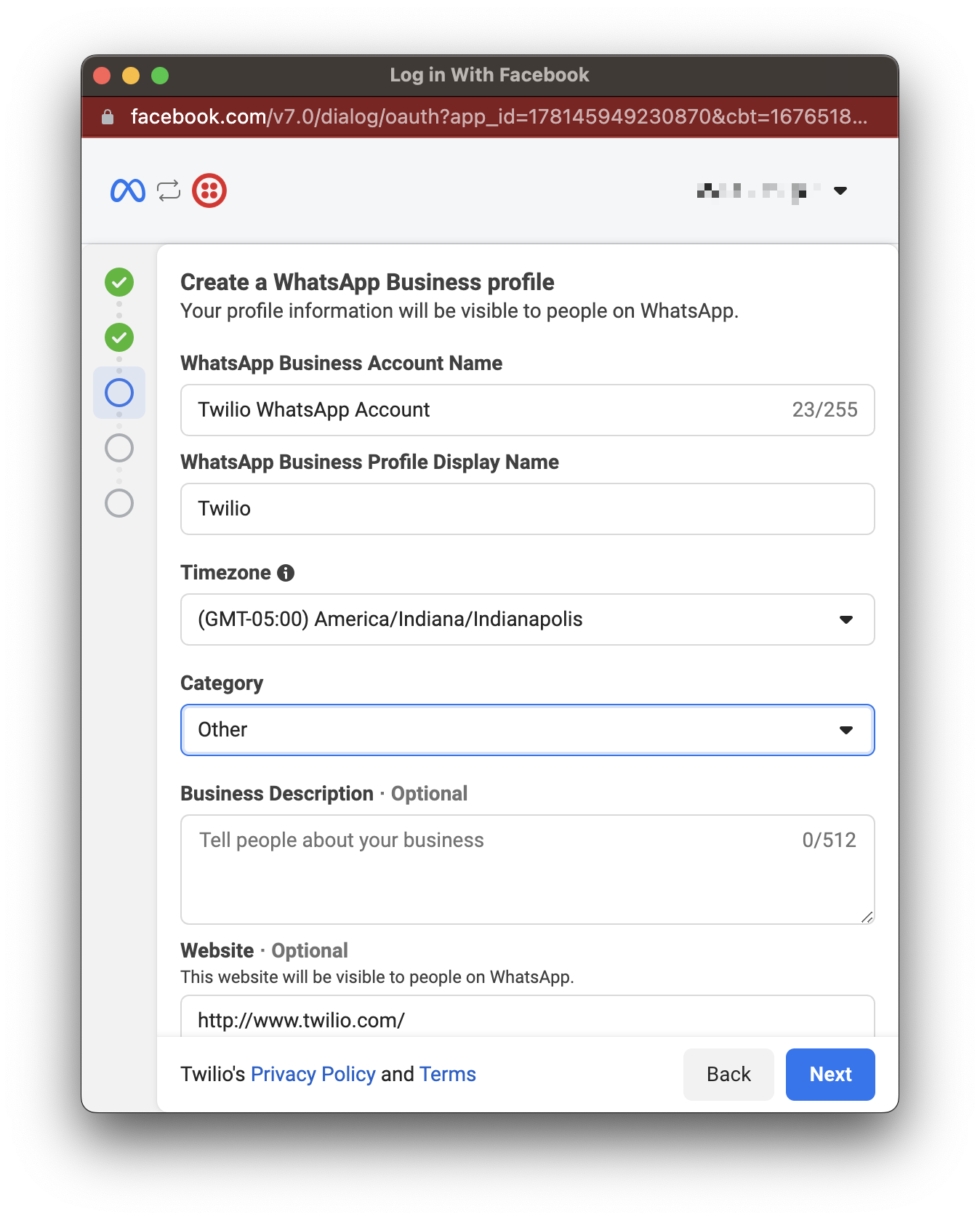Edit the Profile Display Name field
The height and width of the screenshot is (1220, 980).
pos(528,509)
